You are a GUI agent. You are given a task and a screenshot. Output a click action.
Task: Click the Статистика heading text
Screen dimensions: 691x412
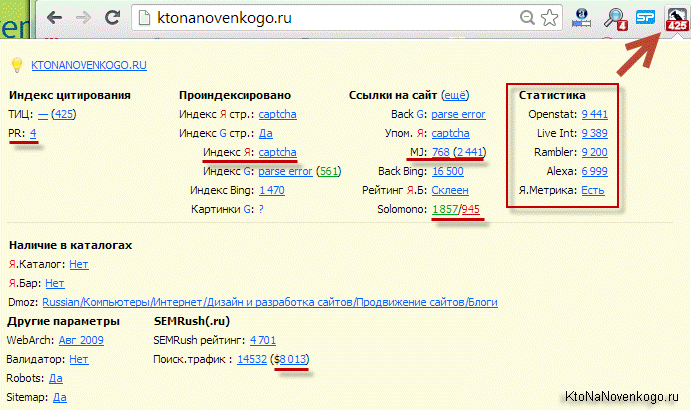click(x=552, y=96)
